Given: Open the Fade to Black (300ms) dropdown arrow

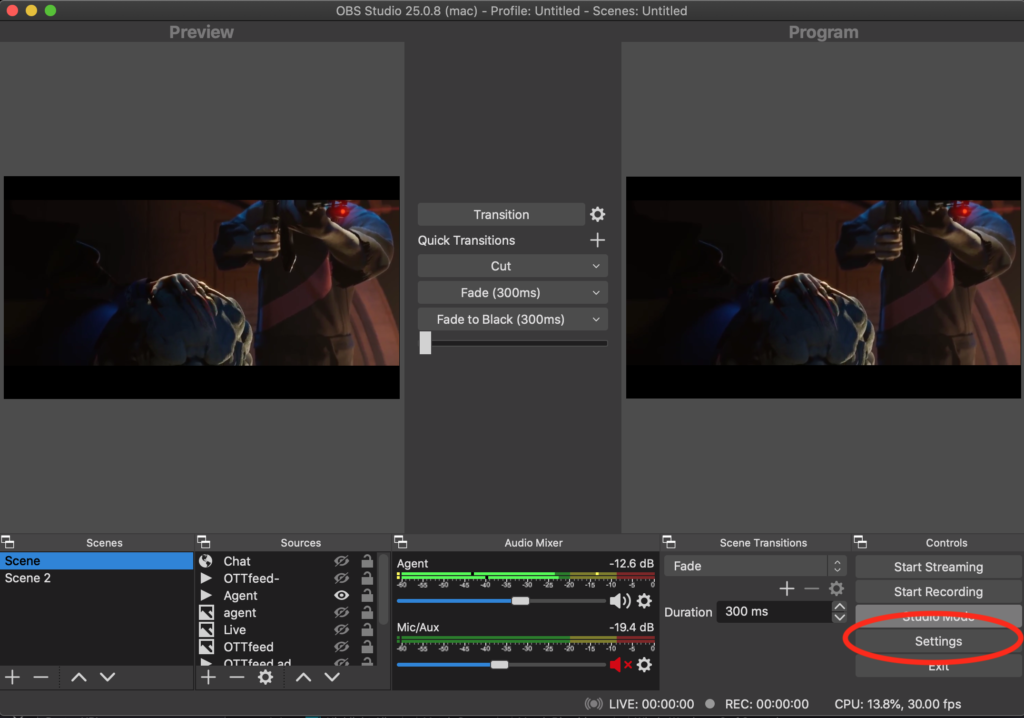Looking at the screenshot, I should [596, 319].
